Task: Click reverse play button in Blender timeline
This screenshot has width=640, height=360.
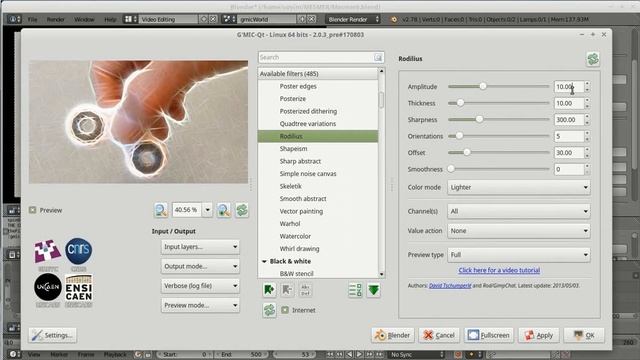Action: (x=349, y=354)
